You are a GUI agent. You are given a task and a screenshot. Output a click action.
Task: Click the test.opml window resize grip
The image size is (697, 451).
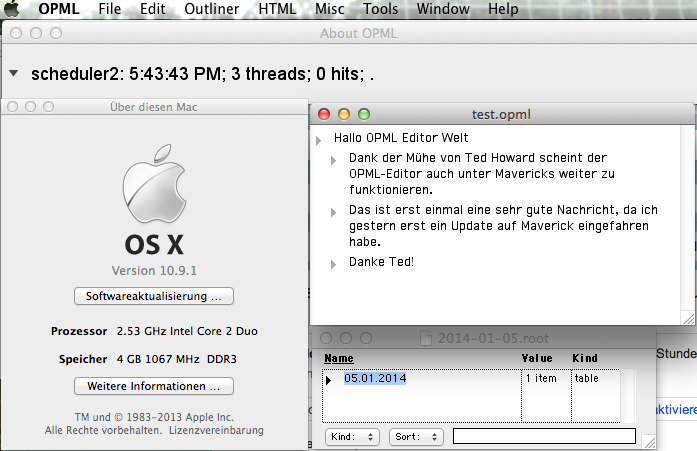pos(689,319)
